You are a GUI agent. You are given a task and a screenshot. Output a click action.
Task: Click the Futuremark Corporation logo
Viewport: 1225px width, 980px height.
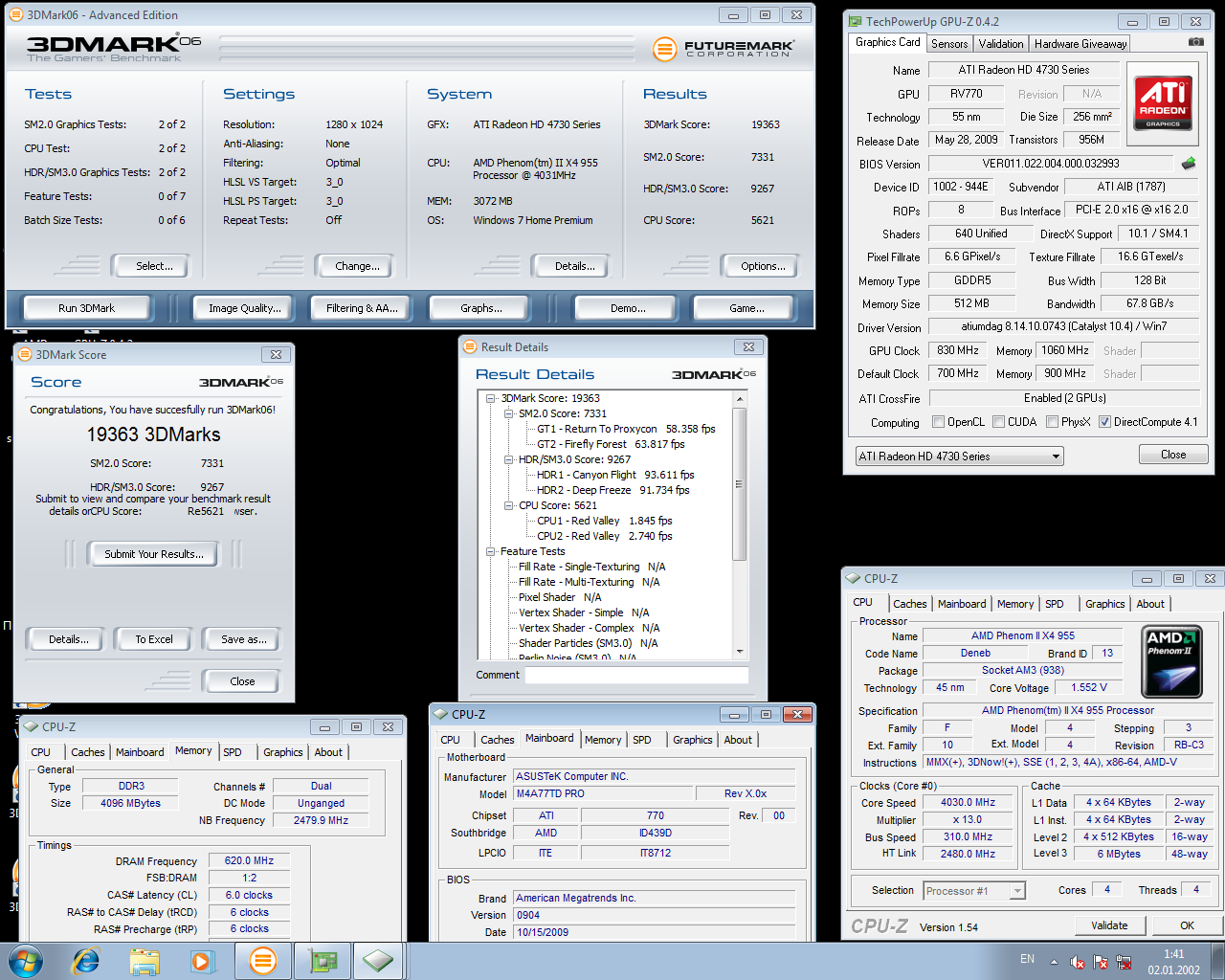[724, 48]
